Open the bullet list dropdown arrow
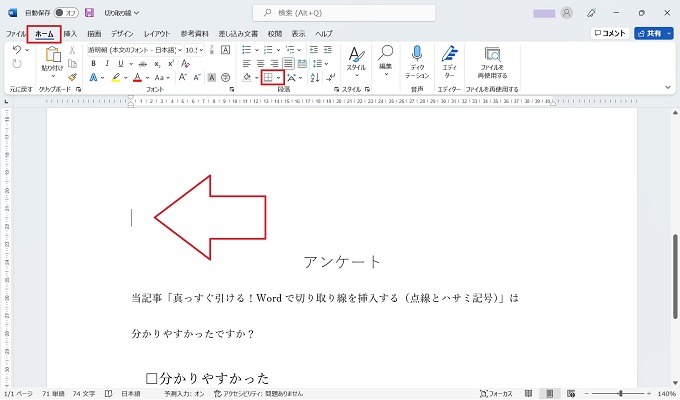The height and width of the screenshot is (400, 680). [x=256, y=50]
